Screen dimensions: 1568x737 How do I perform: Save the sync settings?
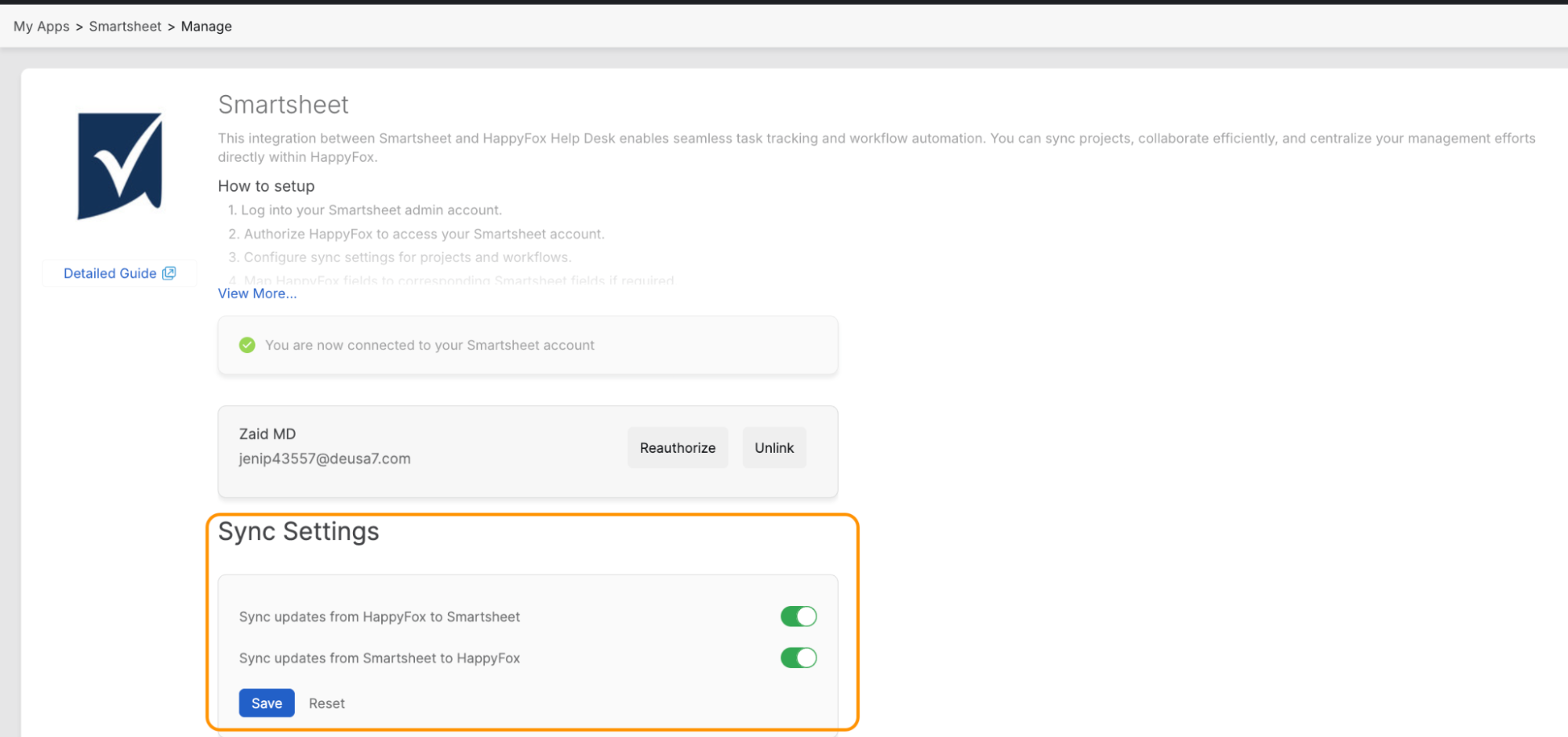point(267,703)
